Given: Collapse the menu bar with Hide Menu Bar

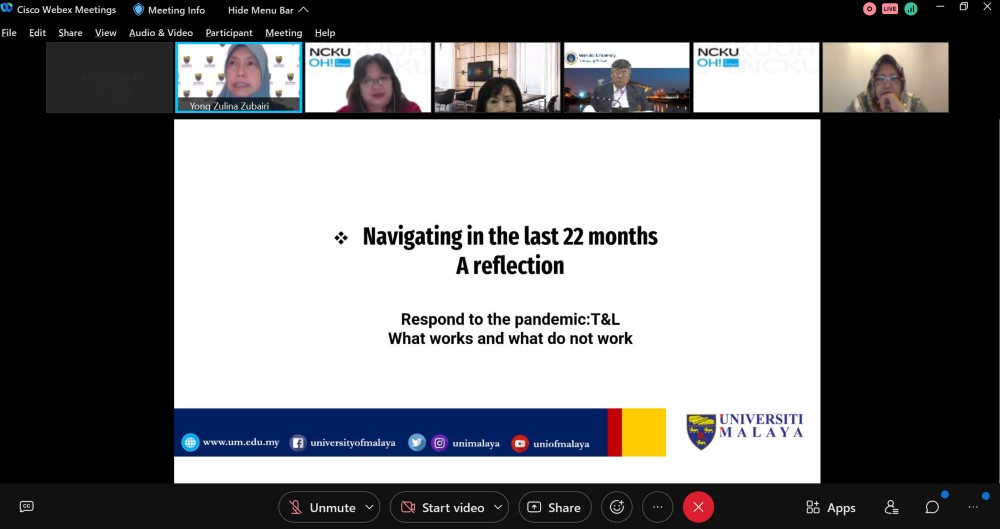Looking at the screenshot, I should (268, 10).
